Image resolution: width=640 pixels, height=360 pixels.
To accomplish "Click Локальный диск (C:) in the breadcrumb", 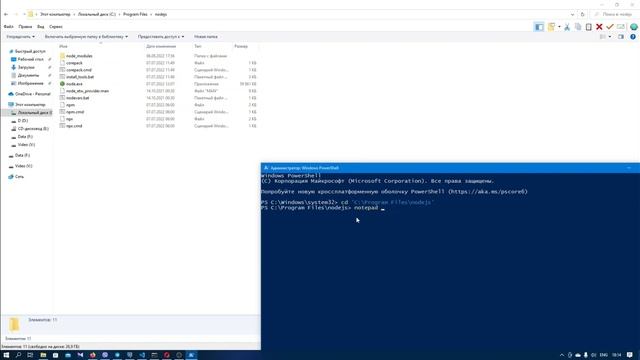I will 97,14.
